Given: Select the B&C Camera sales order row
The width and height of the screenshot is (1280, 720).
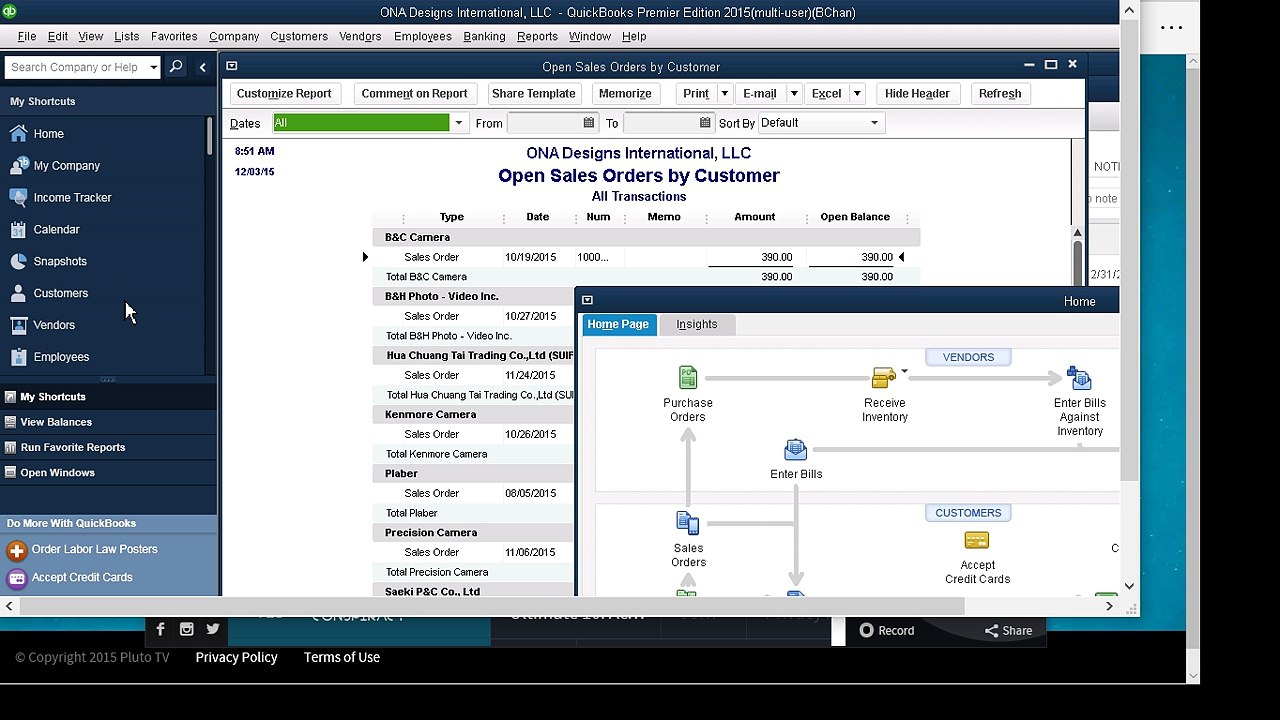Looking at the screenshot, I should tap(646, 257).
